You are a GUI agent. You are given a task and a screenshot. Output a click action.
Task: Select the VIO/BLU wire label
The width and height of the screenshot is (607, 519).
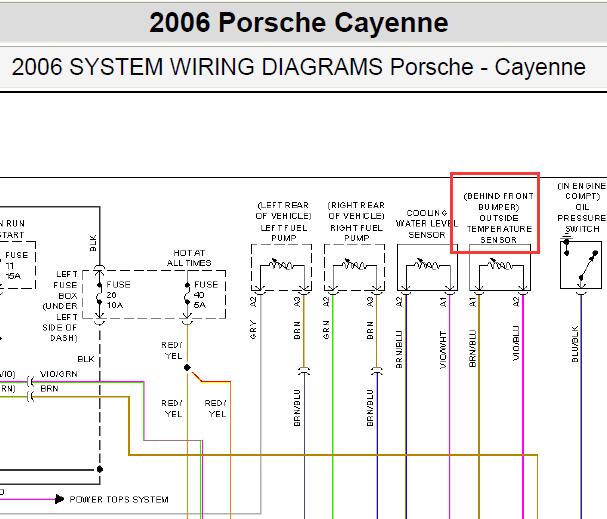tap(516, 343)
